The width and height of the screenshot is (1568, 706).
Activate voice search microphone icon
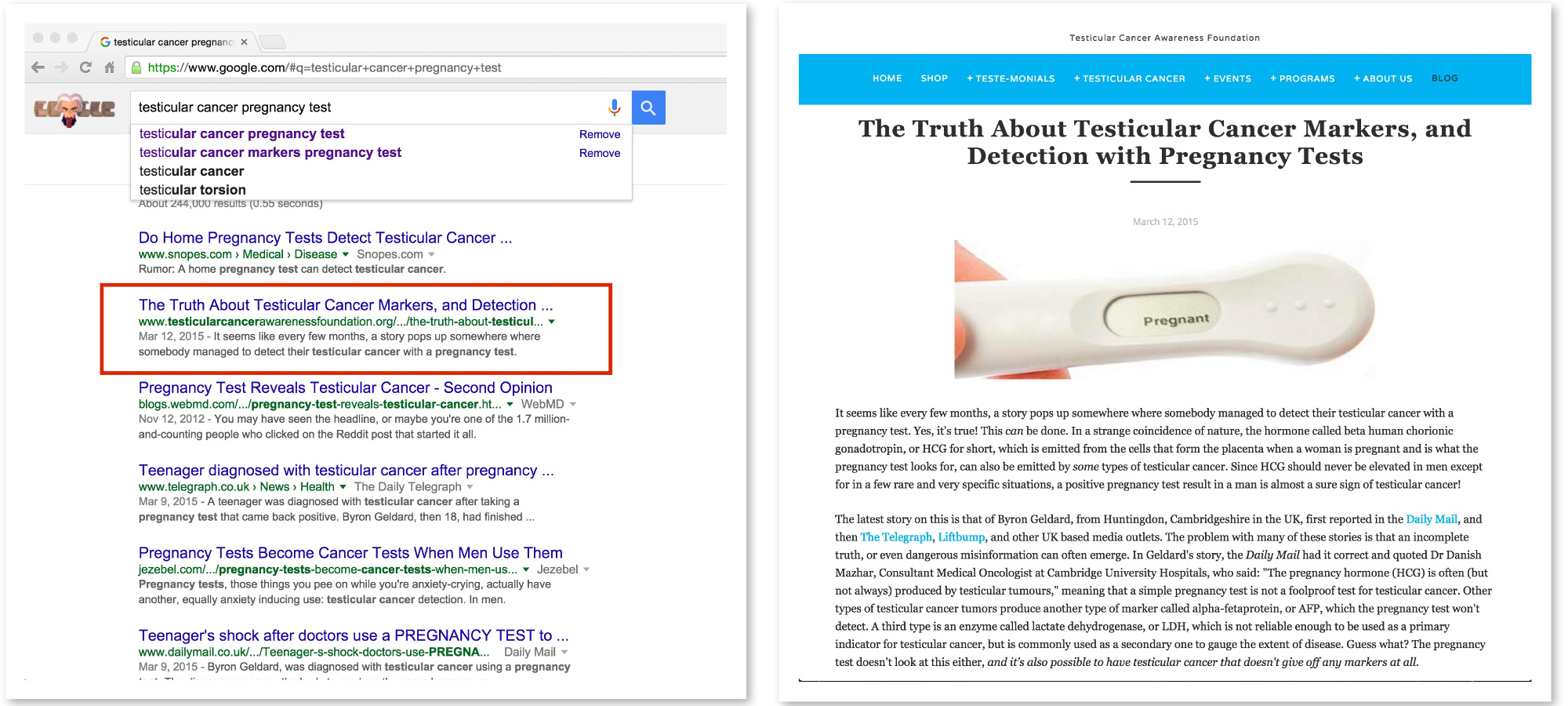click(x=615, y=107)
